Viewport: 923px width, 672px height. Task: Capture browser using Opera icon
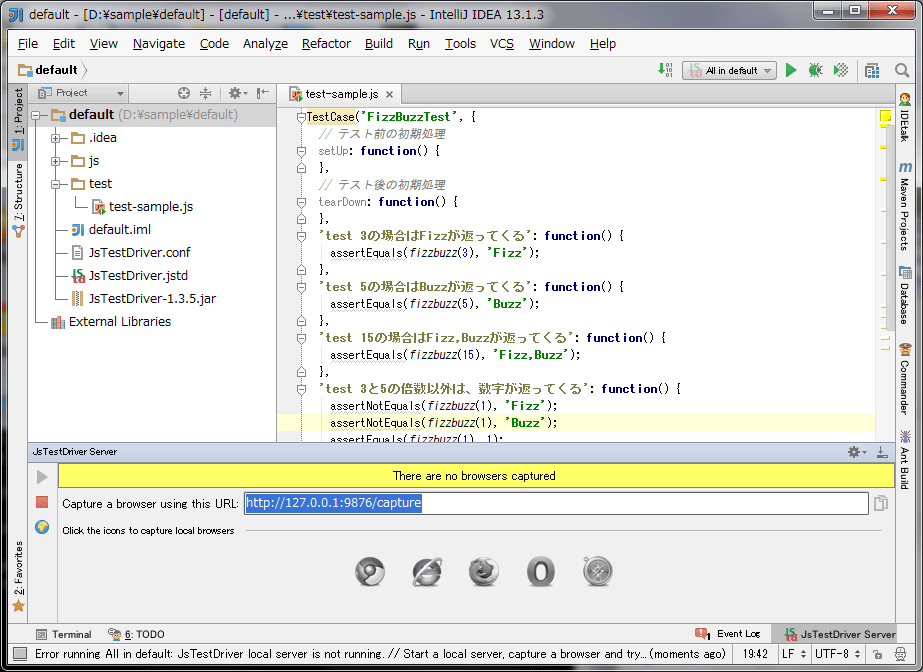540,571
